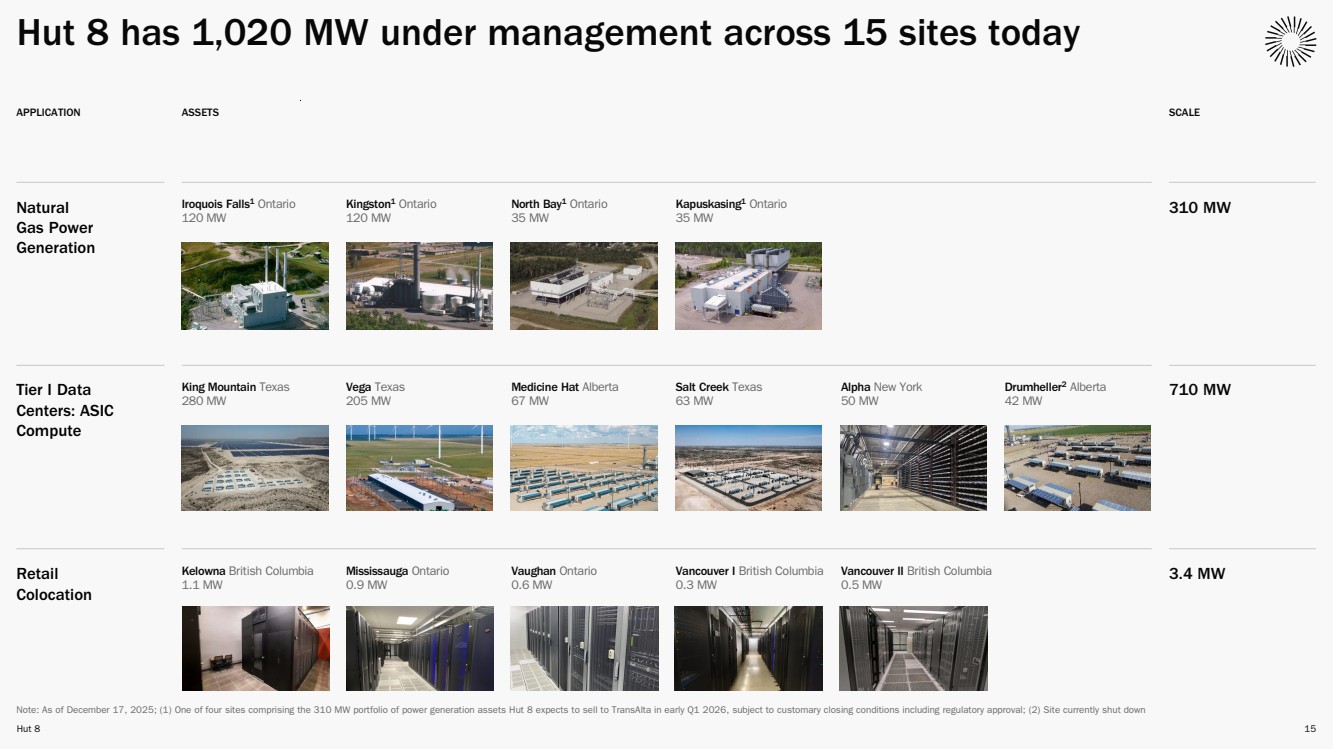1333x749 pixels.
Task: Select the Iroquois Falls plant photo
Action: point(255,286)
